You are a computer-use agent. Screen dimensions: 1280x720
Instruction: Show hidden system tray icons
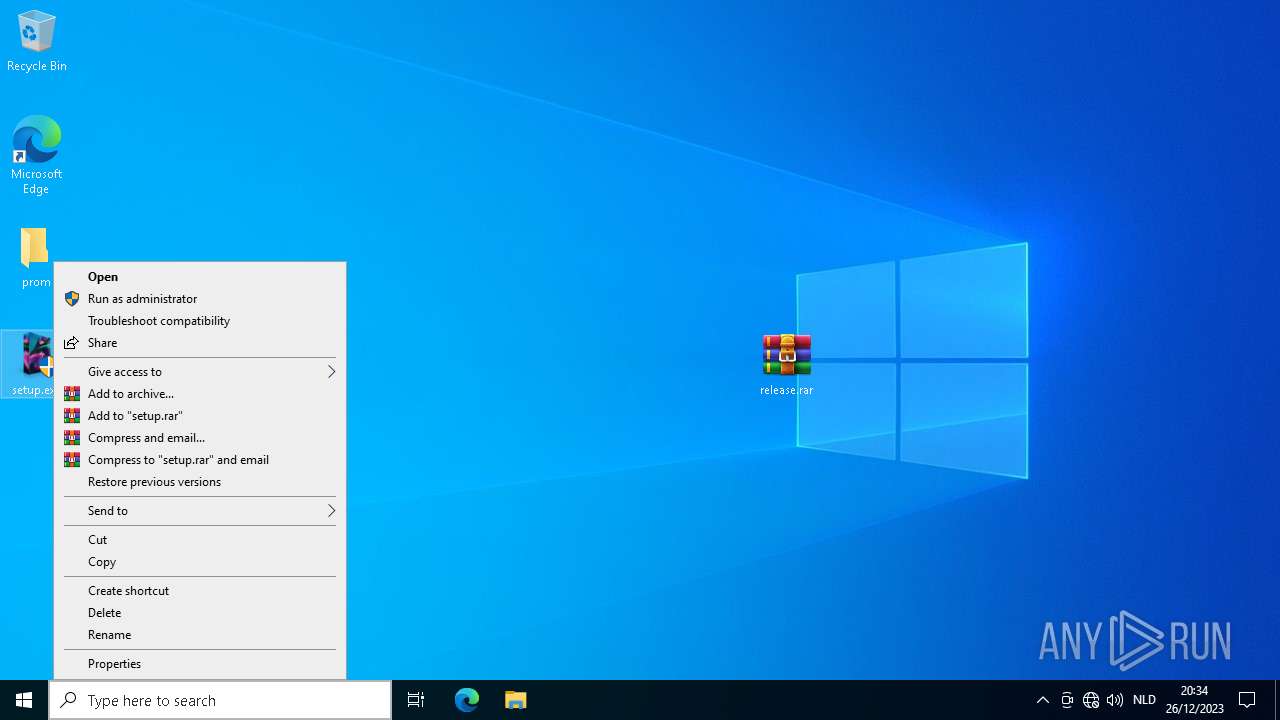[x=1043, y=700]
